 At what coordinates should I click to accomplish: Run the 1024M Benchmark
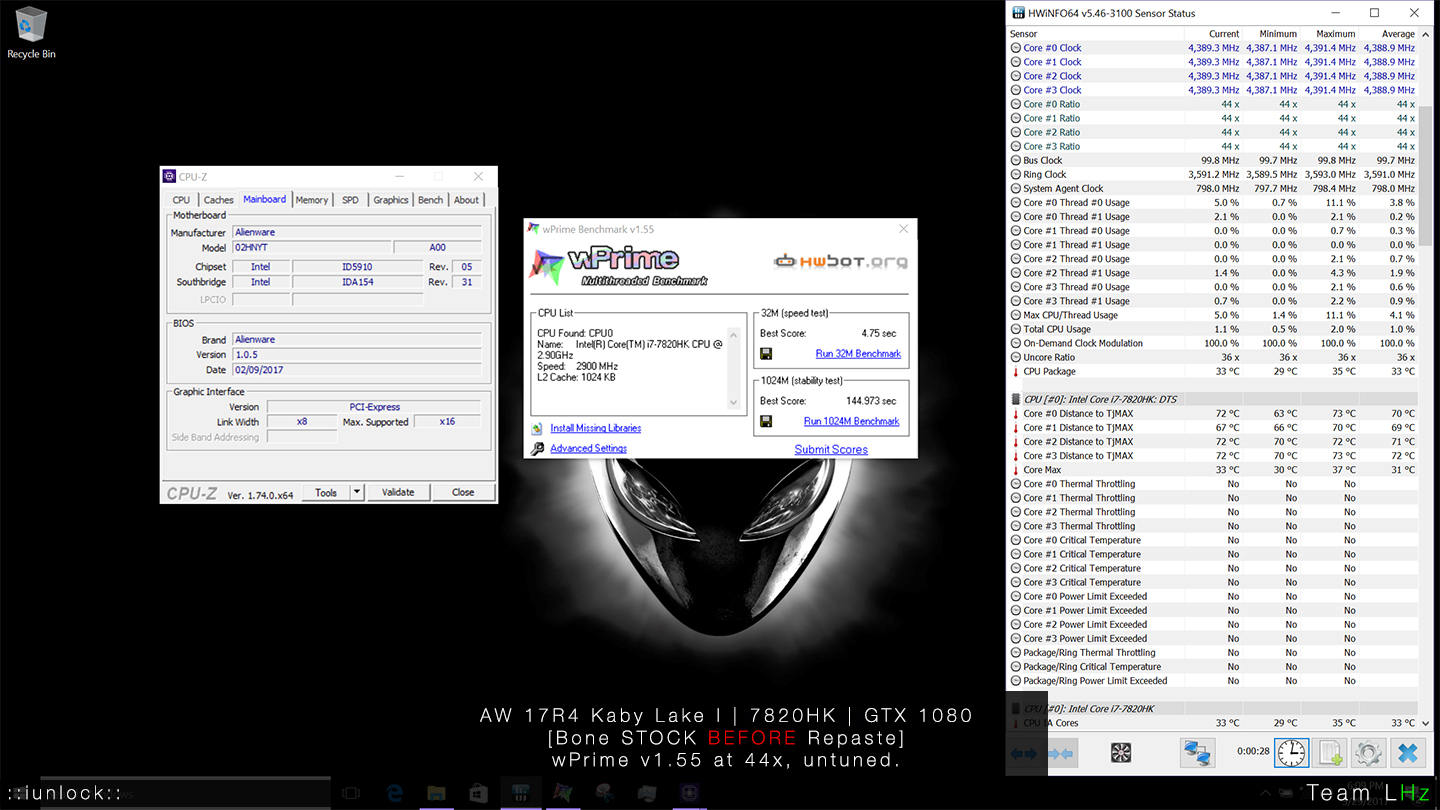tap(851, 422)
